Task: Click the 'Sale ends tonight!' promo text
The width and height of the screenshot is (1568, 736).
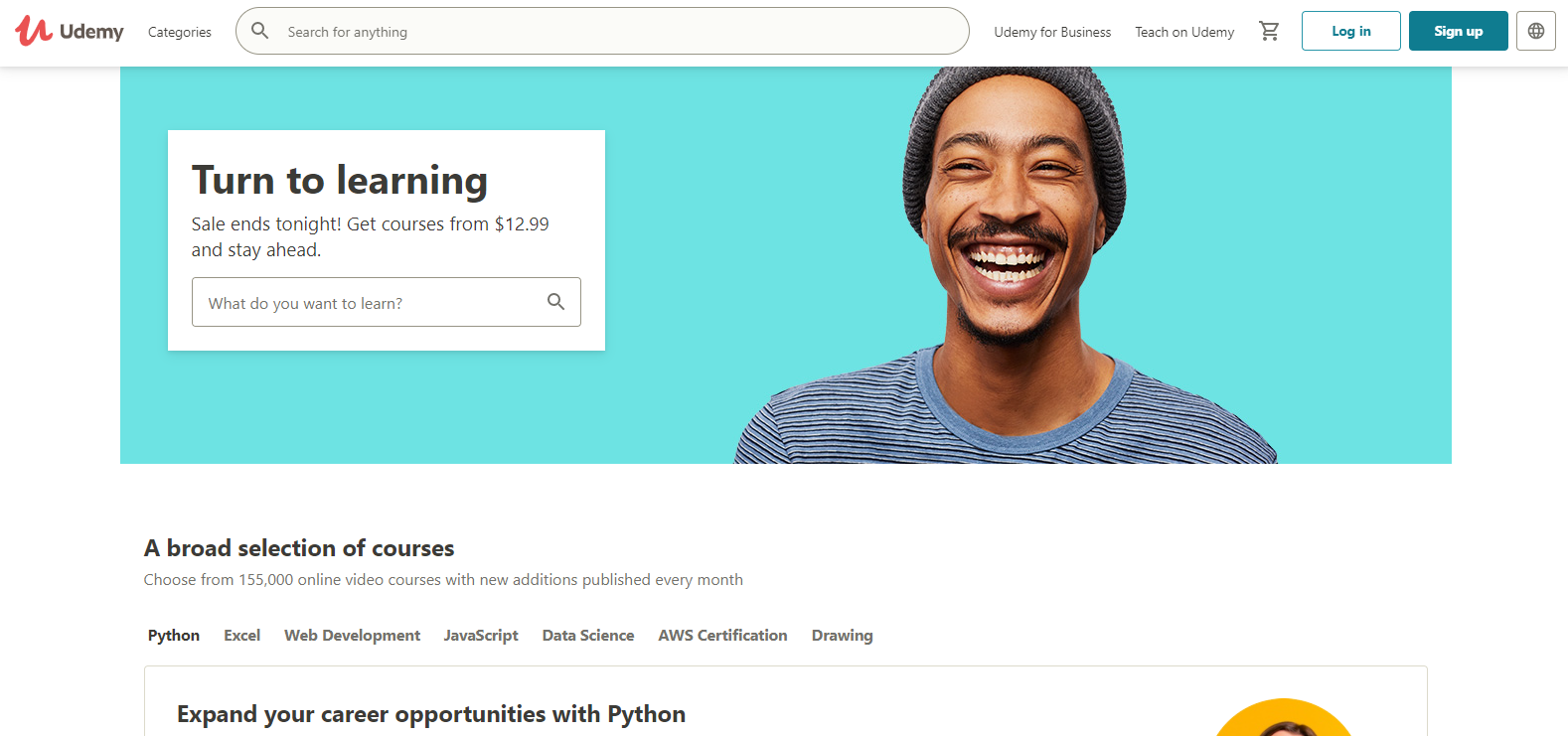Action: (x=370, y=237)
